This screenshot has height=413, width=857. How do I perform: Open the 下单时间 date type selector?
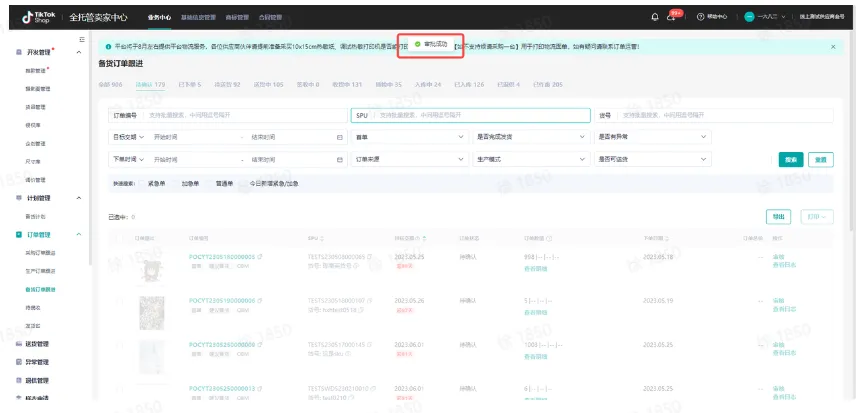128,160
